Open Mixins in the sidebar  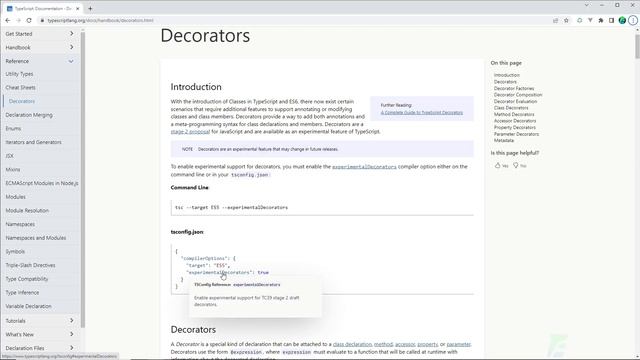(x=13, y=169)
